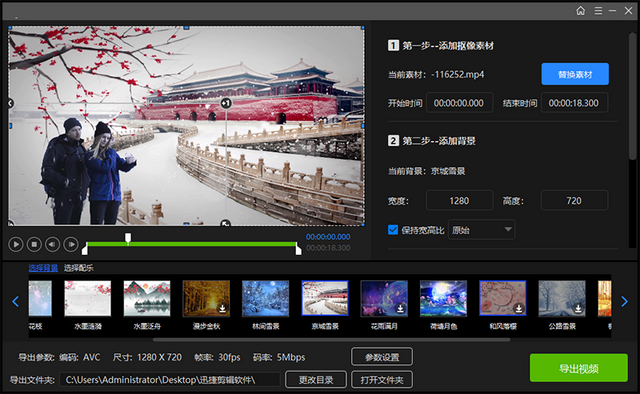This screenshot has width=640, height=394.
Task: Click the timeline playhead marker
Action: pos(128,238)
